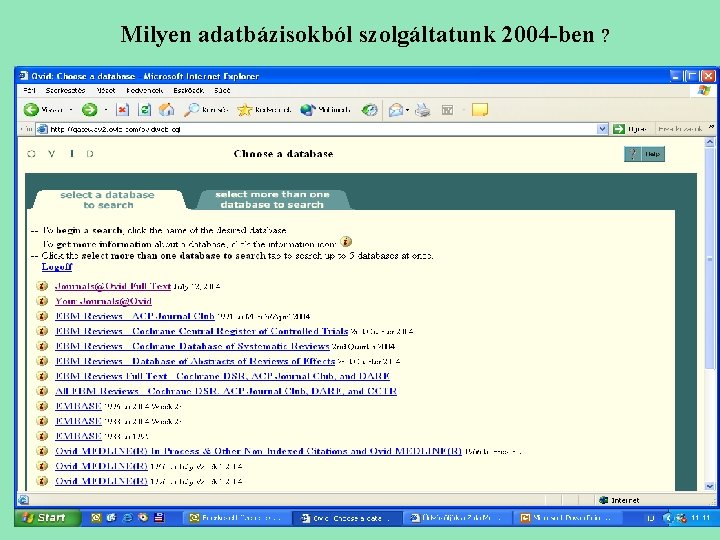Click the green Forward arrow button
Image resolution: width=720 pixels, height=540 pixels.
click(x=89, y=110)
